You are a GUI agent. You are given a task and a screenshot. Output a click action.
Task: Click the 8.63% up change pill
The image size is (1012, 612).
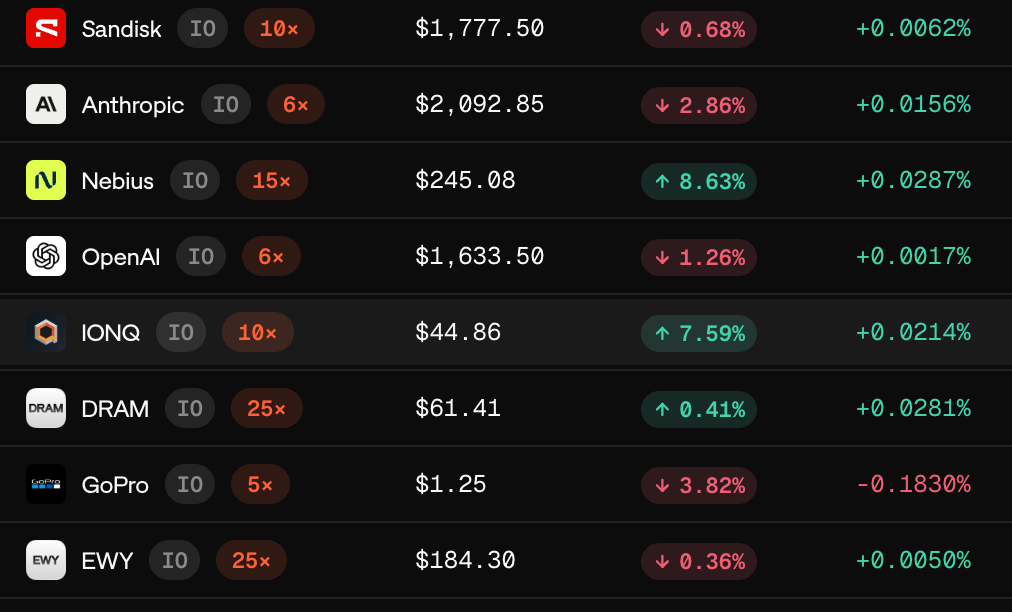coord(699,181)
